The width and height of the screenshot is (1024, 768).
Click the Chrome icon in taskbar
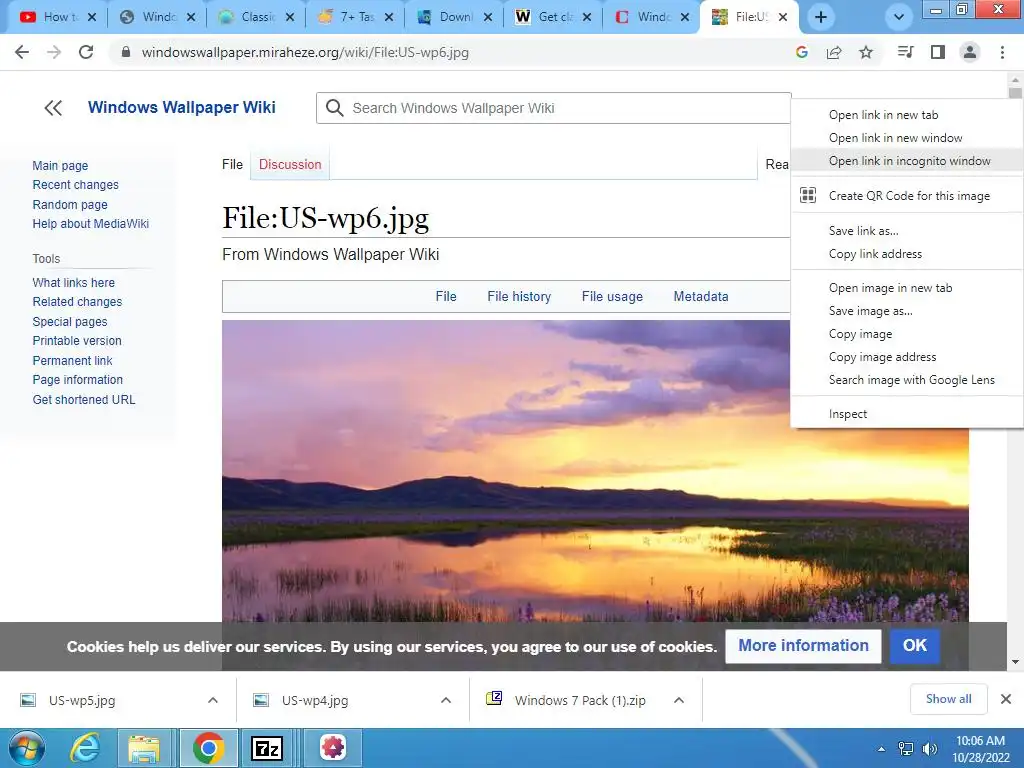click(208, 748)
